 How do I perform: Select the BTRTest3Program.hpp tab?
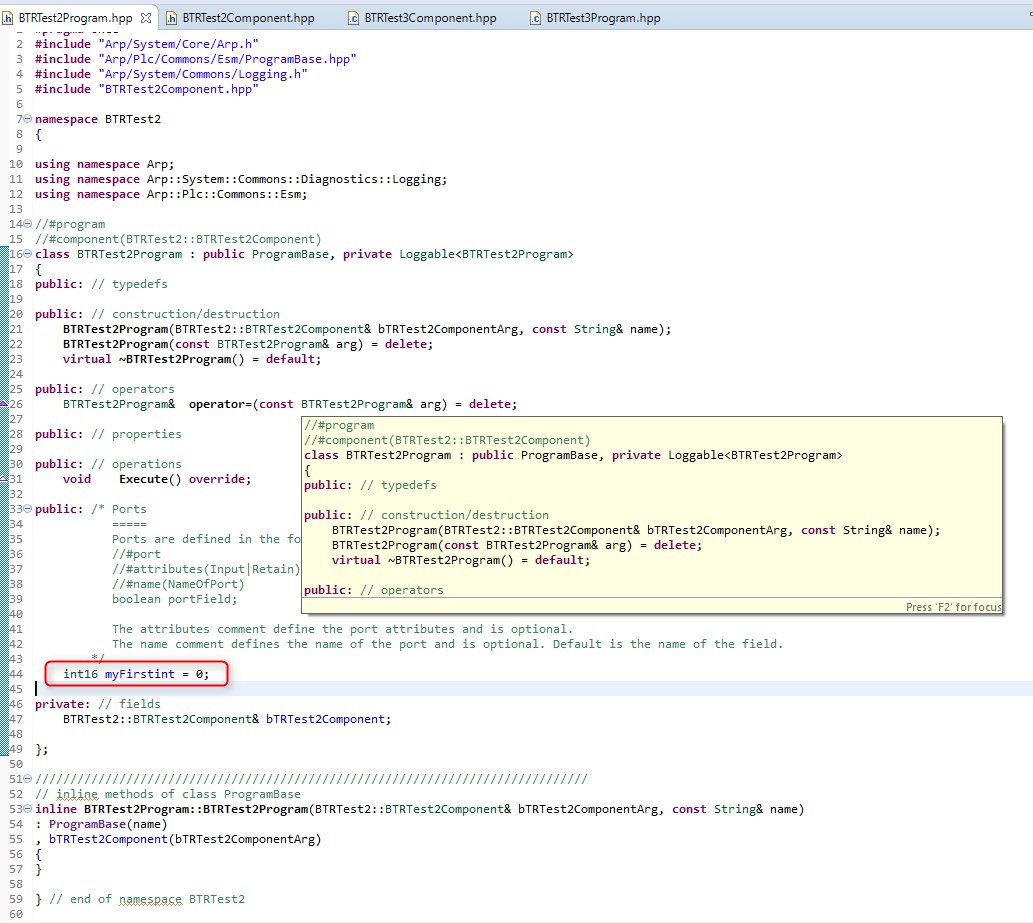[603, 18]
